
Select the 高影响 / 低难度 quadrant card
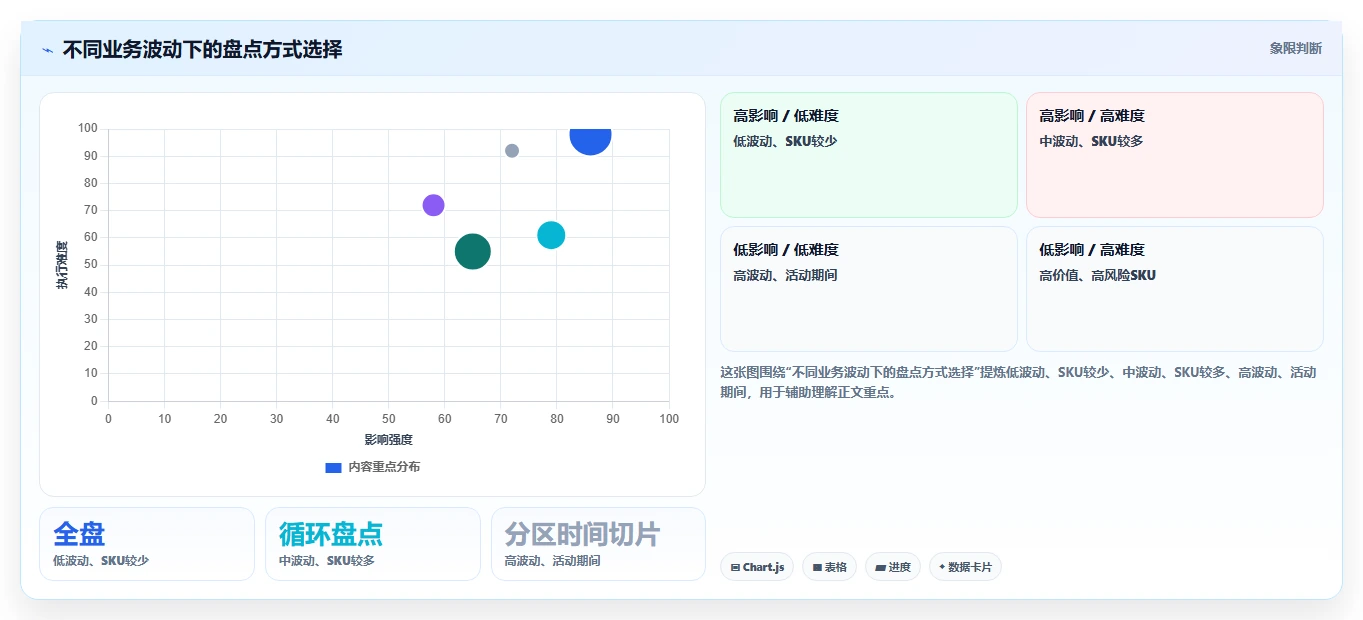pyautogui.click(x=869, y=155)
